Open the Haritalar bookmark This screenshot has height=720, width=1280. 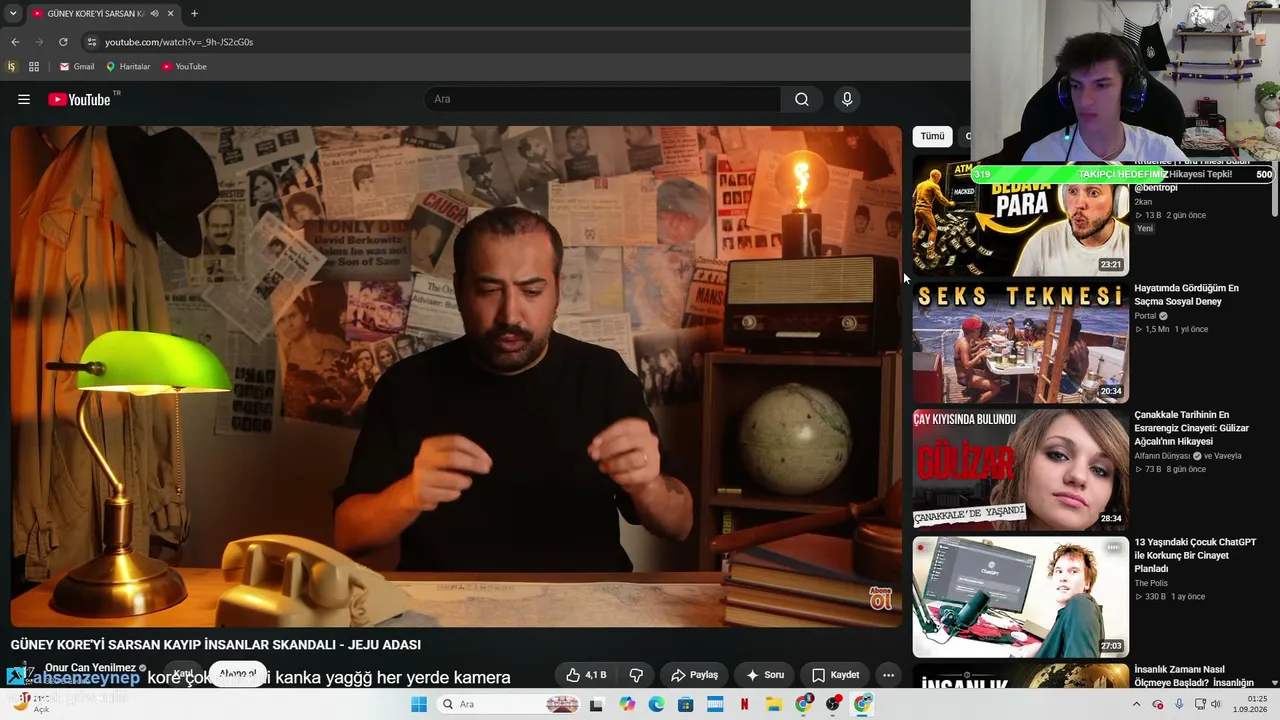[x=128, y=67]
